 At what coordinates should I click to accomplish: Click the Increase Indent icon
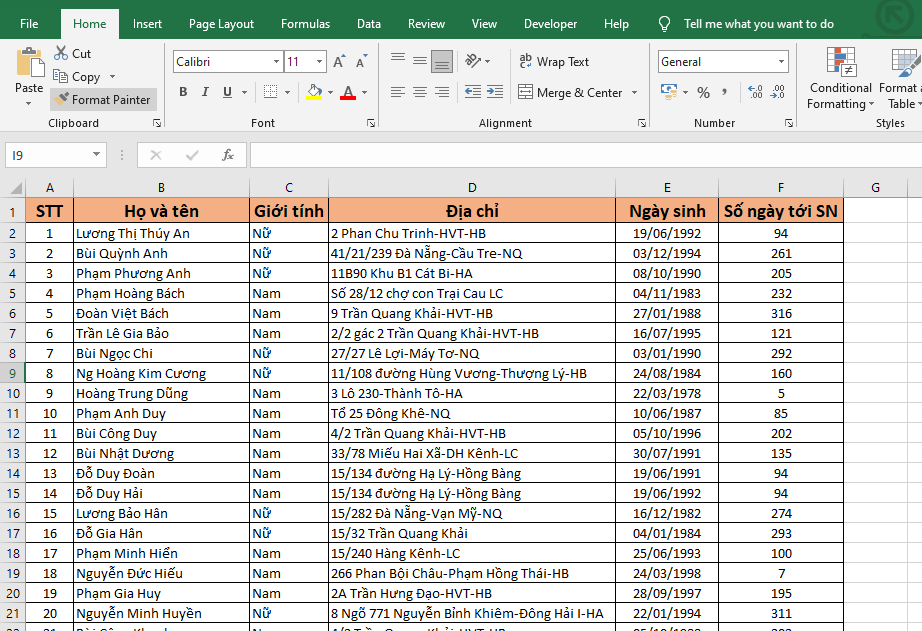point(496,93)
